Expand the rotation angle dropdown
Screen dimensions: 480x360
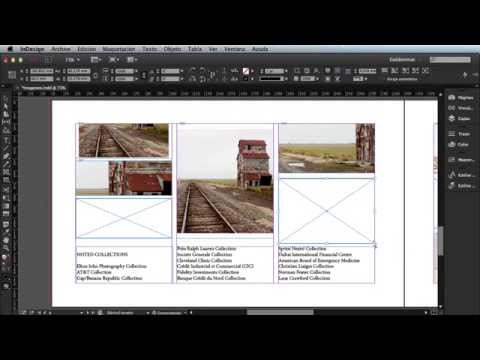click(182, 71)
